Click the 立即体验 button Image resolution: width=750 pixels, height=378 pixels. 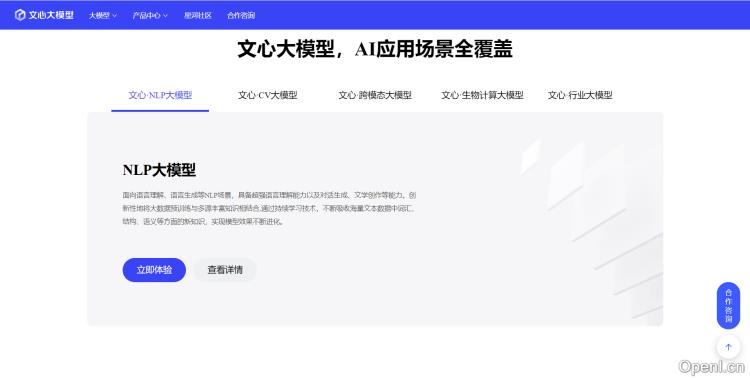pos(154,270)
